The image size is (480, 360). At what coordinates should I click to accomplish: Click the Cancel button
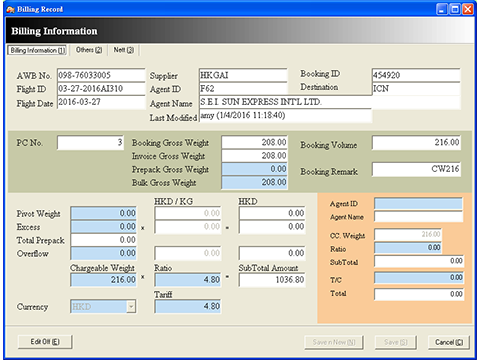pyautogui.click(x=449, y=342)
